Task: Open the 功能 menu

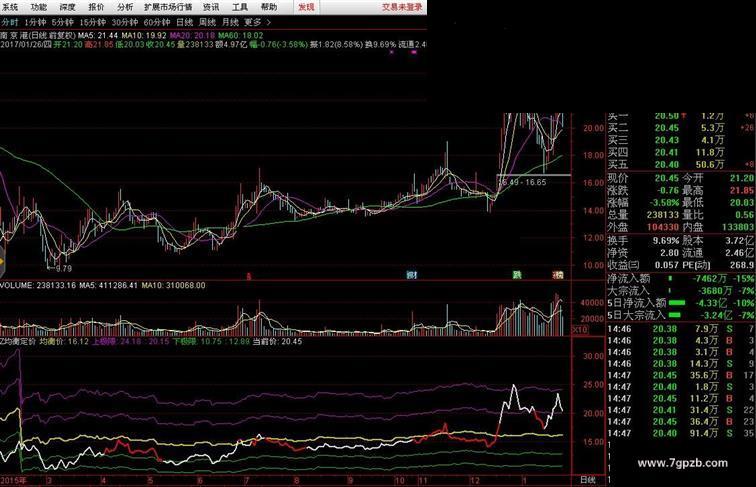Action: [39, 7]
